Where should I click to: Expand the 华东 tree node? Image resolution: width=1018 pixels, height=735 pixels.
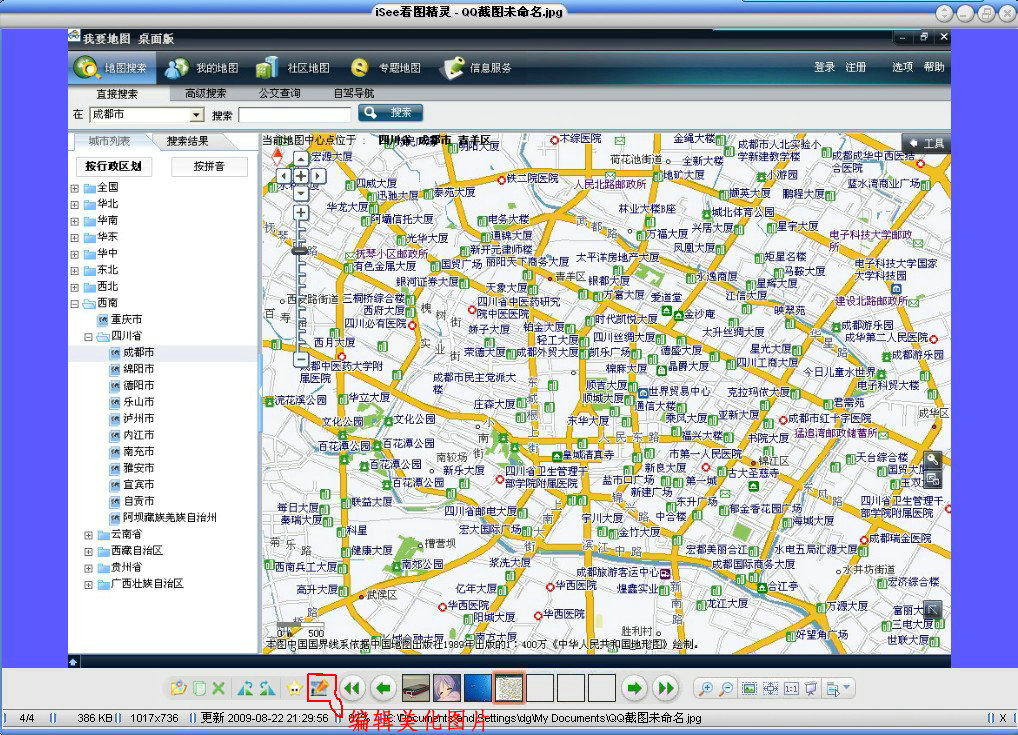[x=75, y=238]
